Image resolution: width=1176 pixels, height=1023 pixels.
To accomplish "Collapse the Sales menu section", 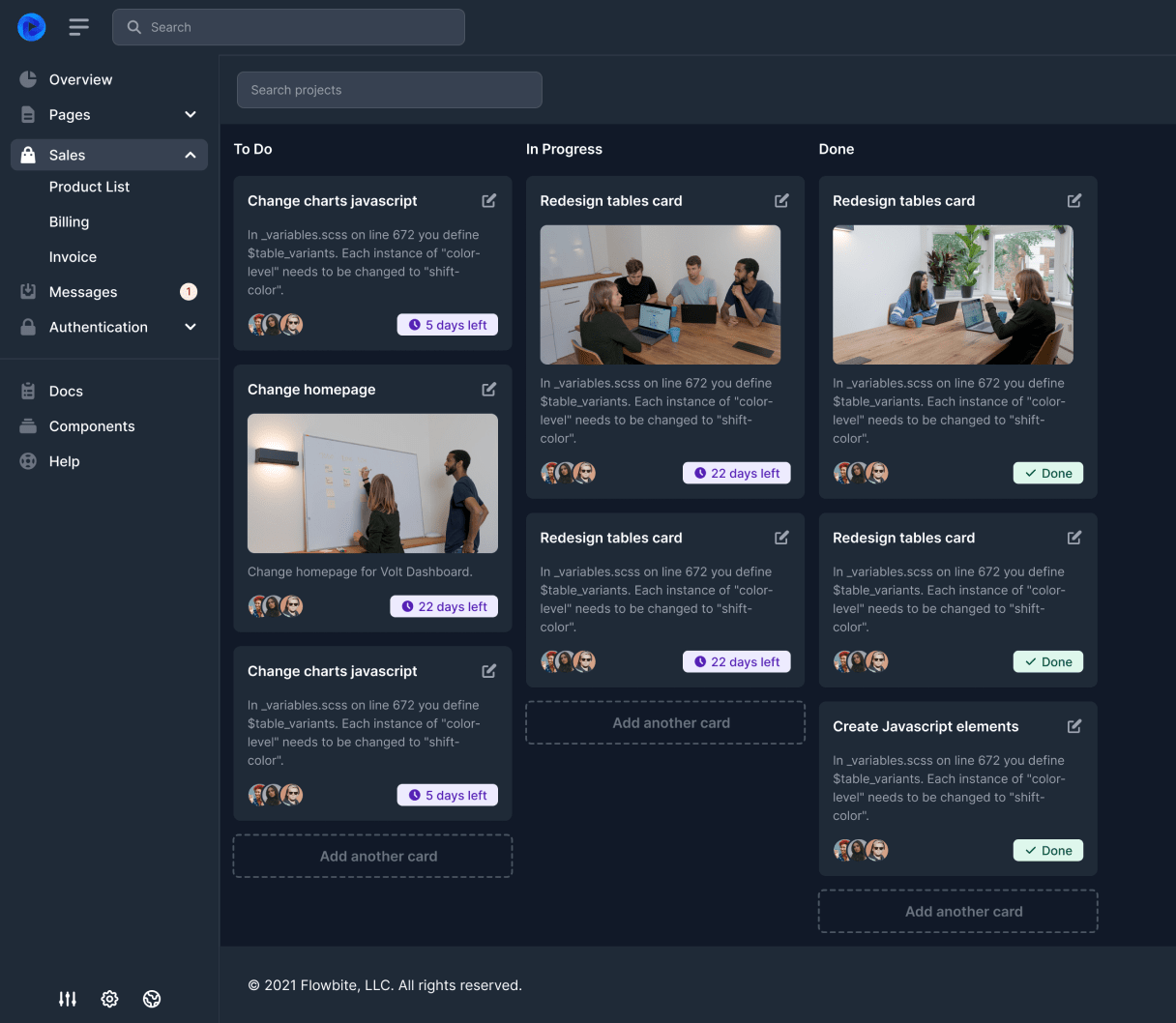I will (191, 155).
